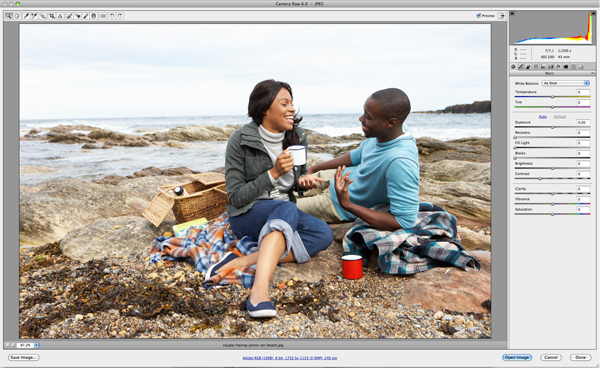
Task: Open the HSL / Grayscale panel tab
Action: (x=536, y=67)
